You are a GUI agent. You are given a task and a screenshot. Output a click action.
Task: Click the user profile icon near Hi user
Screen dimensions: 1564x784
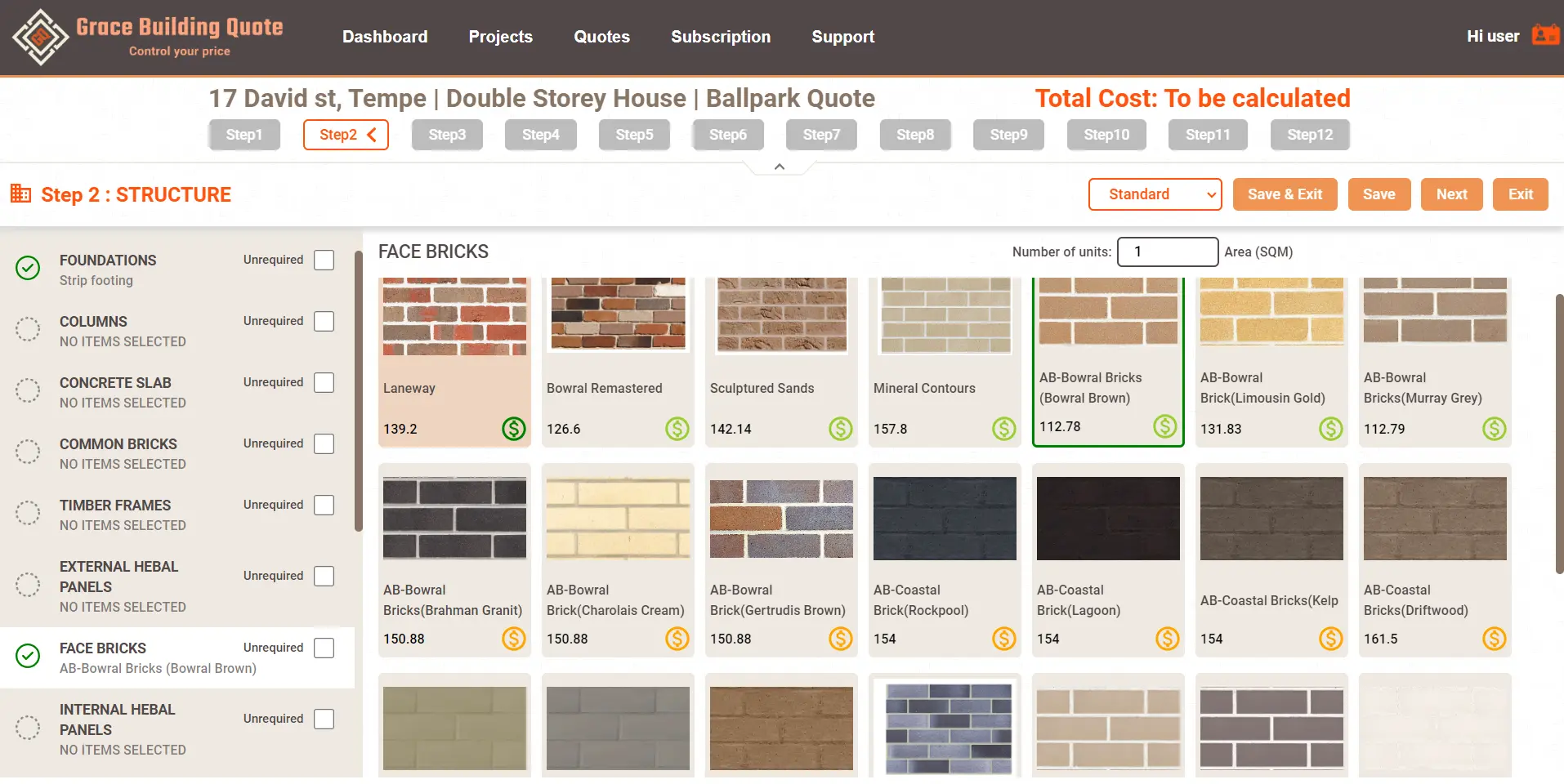(x=1544, y=35)
